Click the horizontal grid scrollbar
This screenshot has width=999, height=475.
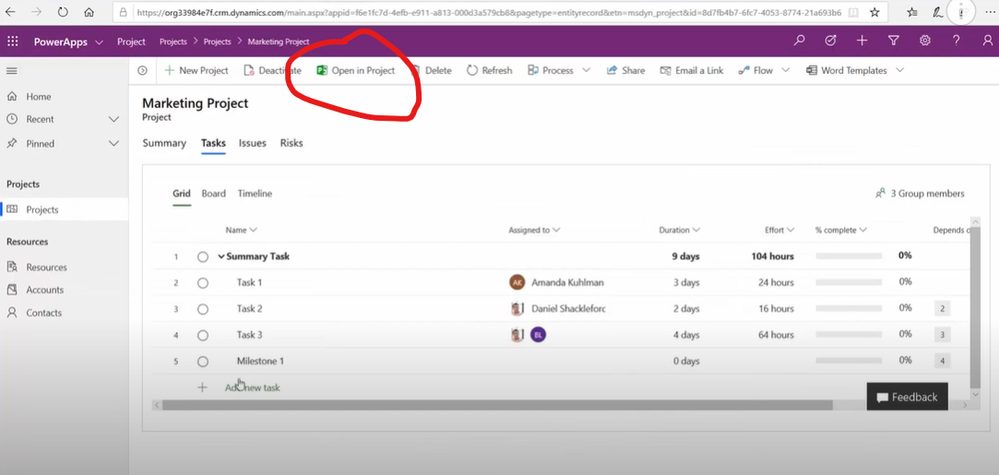[497, 405]
